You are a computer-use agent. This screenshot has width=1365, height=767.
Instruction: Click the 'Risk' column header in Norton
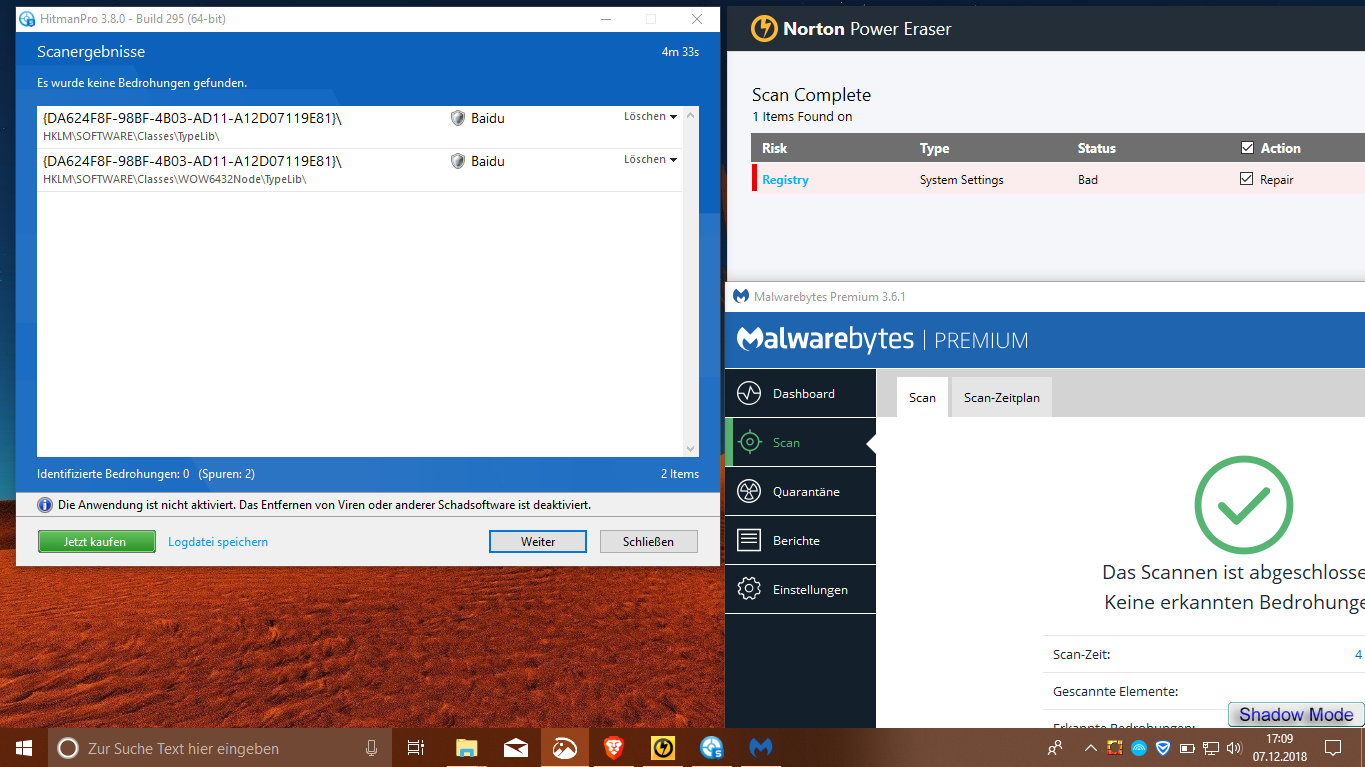(774, 148)
